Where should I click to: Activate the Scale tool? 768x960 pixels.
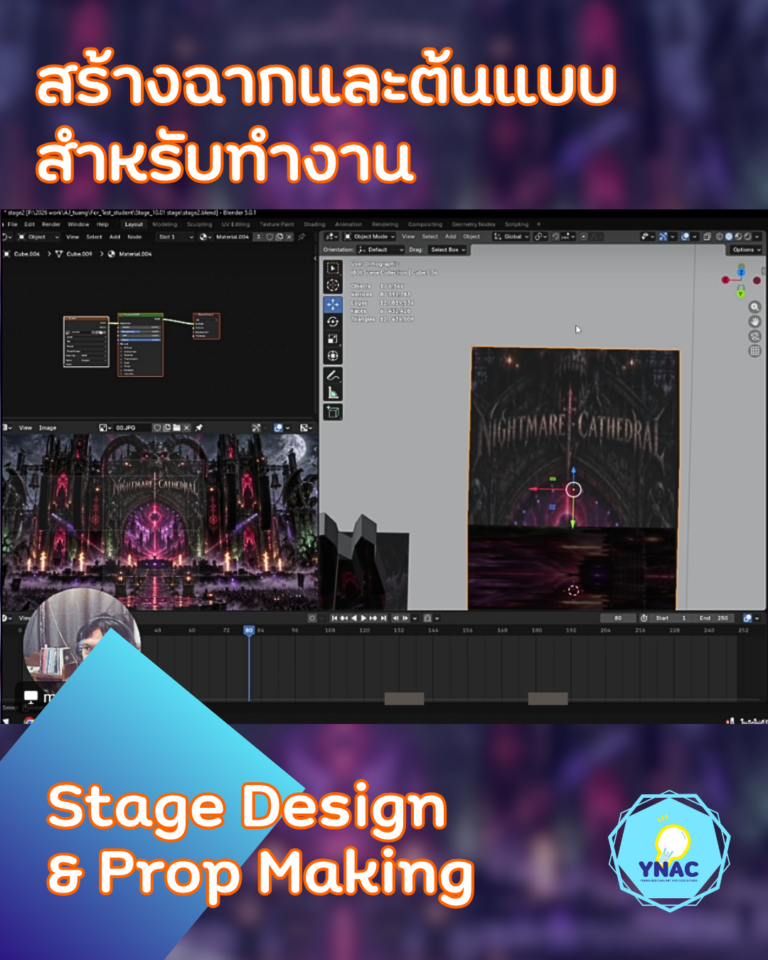(333, 339)
